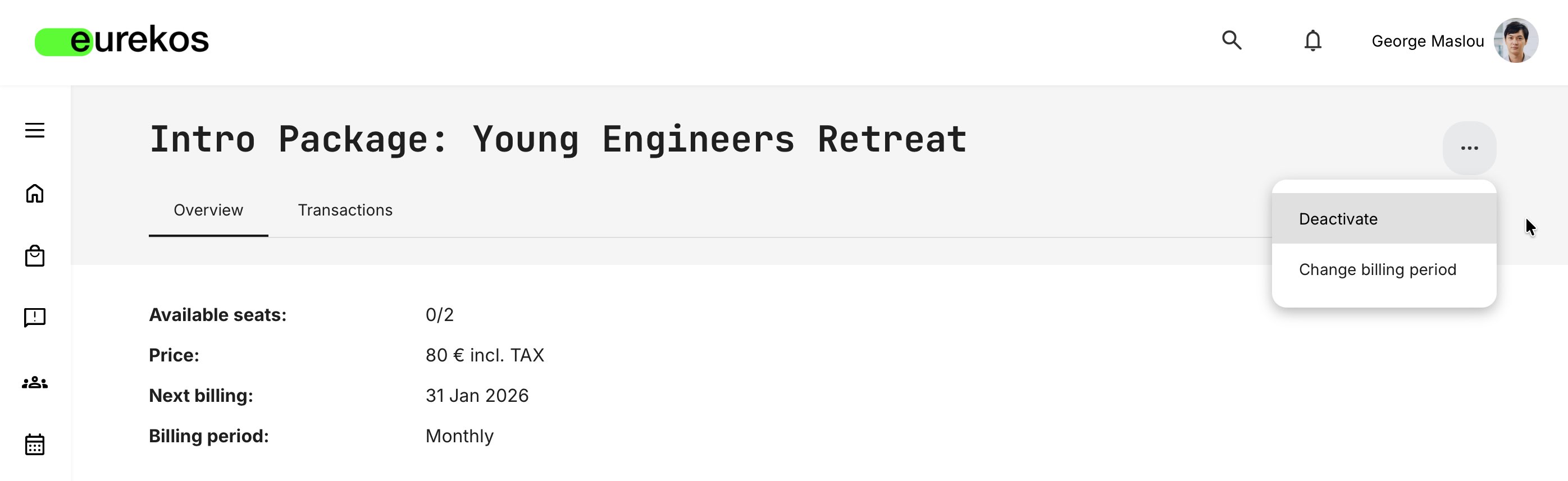Image resolution: width=1568 pixels, height=481 pixels.
Task: Open the hamburger menu in sidebar
Action: pos(35,130)
